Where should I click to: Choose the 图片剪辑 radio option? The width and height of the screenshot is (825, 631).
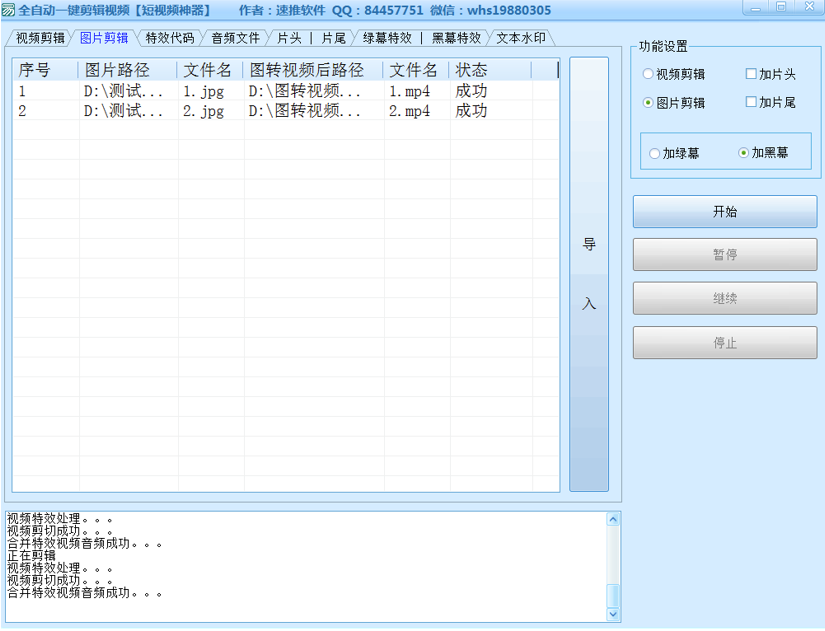click(x=648, y=103)
